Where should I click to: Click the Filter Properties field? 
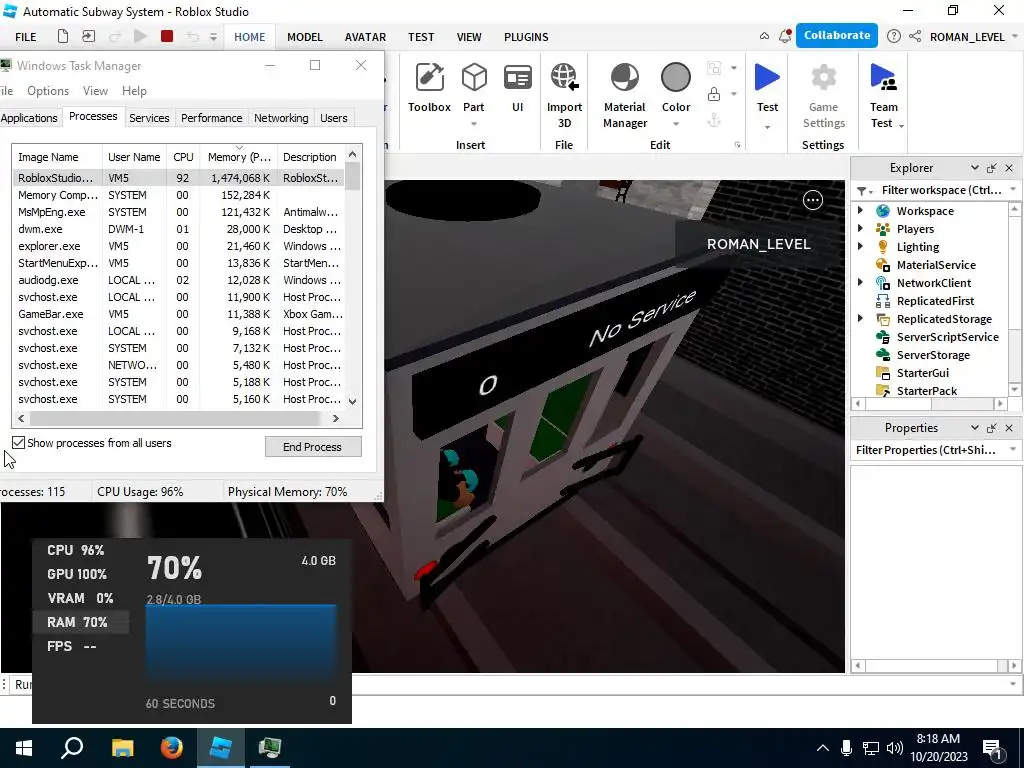(x=927, y=450)
